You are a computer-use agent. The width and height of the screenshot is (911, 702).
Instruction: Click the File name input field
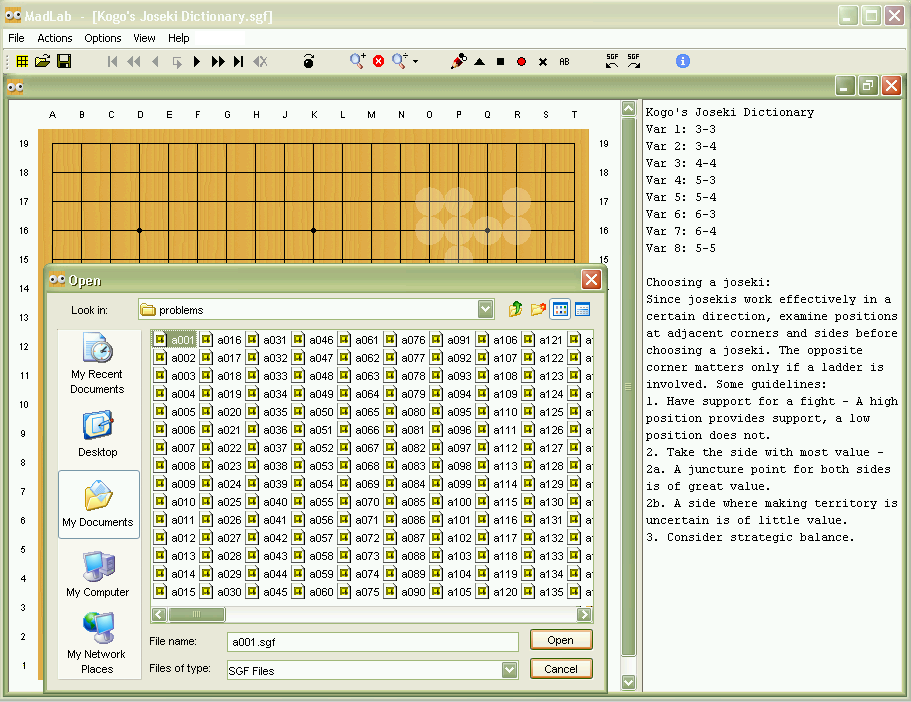(x=372, y=641)
